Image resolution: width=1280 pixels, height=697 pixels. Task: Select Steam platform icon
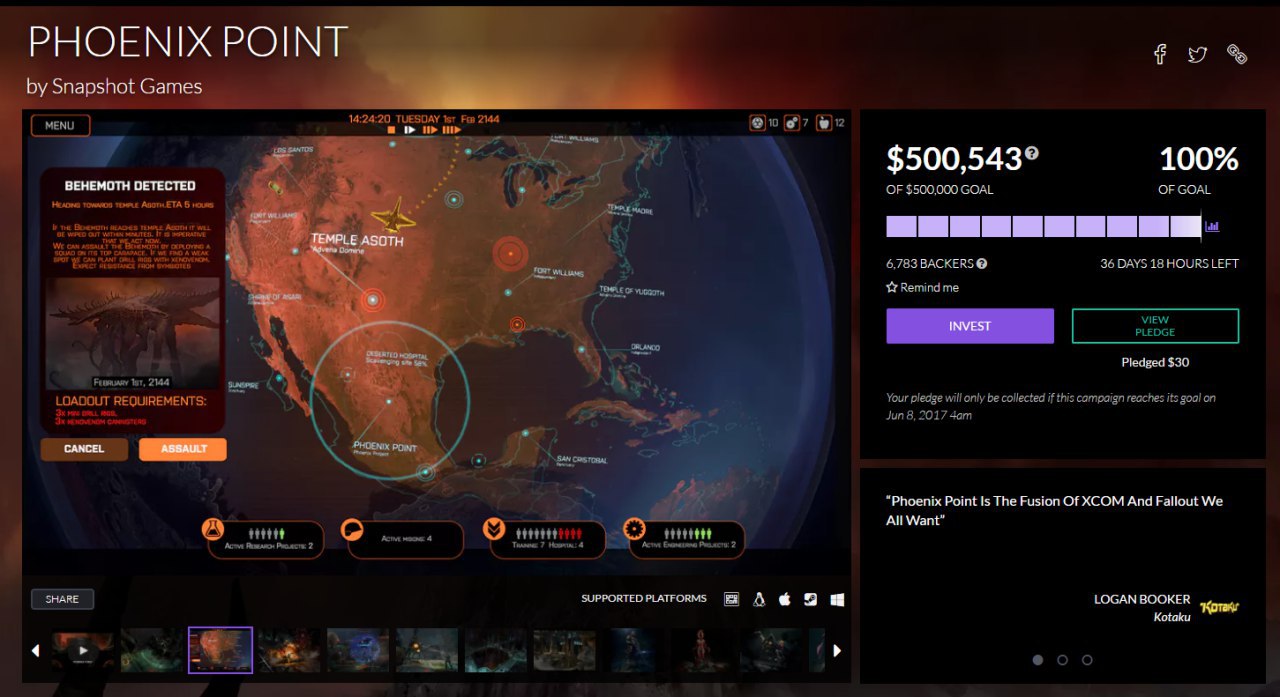click(811, 599)
